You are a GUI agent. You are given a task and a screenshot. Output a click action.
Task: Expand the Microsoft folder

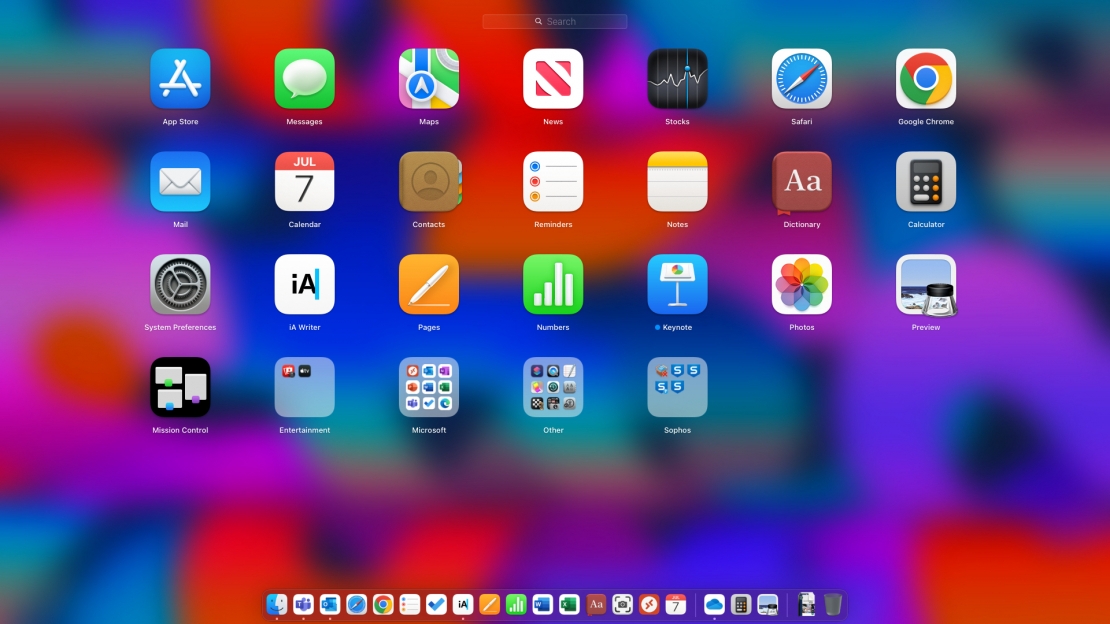tap(429, 387)
